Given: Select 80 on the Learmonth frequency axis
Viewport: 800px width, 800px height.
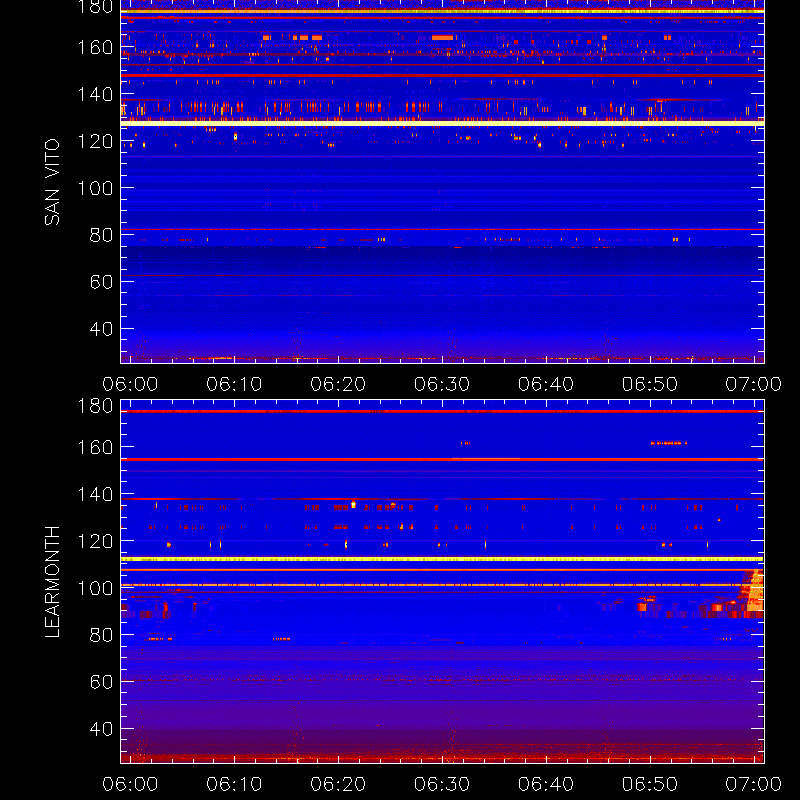Looking at the screenshot, I should pyautogui.click(x=101, y=635).
